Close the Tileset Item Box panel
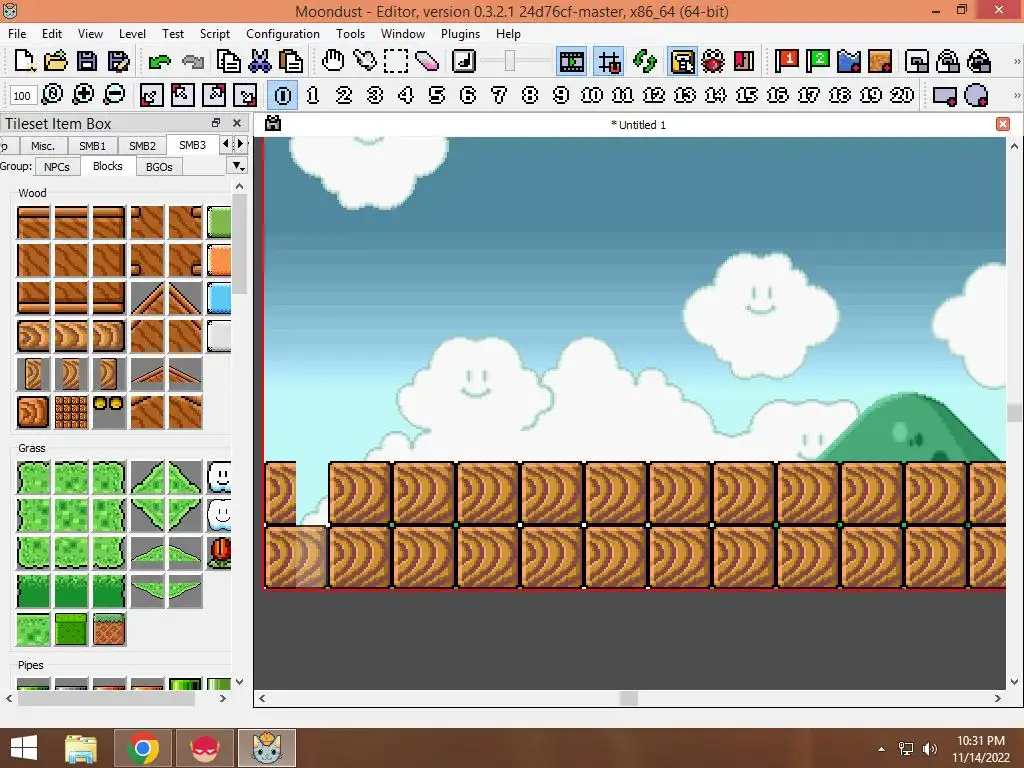1024x768 pixels. [x=237, y=123]
